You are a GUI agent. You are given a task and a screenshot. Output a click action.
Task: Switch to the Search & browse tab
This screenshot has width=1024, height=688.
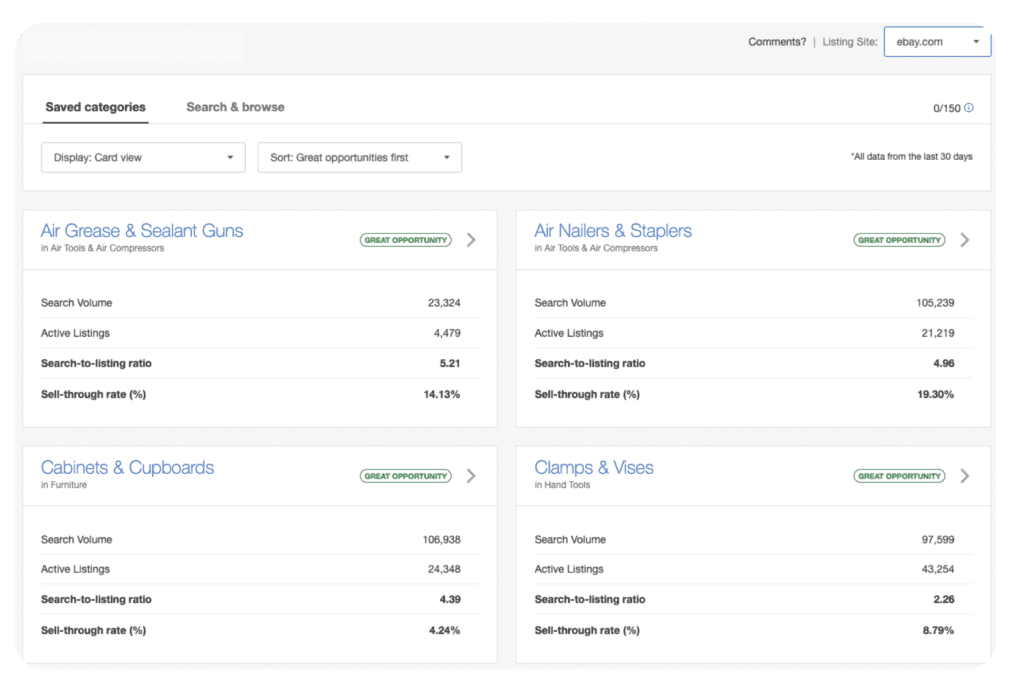point(235,106)
